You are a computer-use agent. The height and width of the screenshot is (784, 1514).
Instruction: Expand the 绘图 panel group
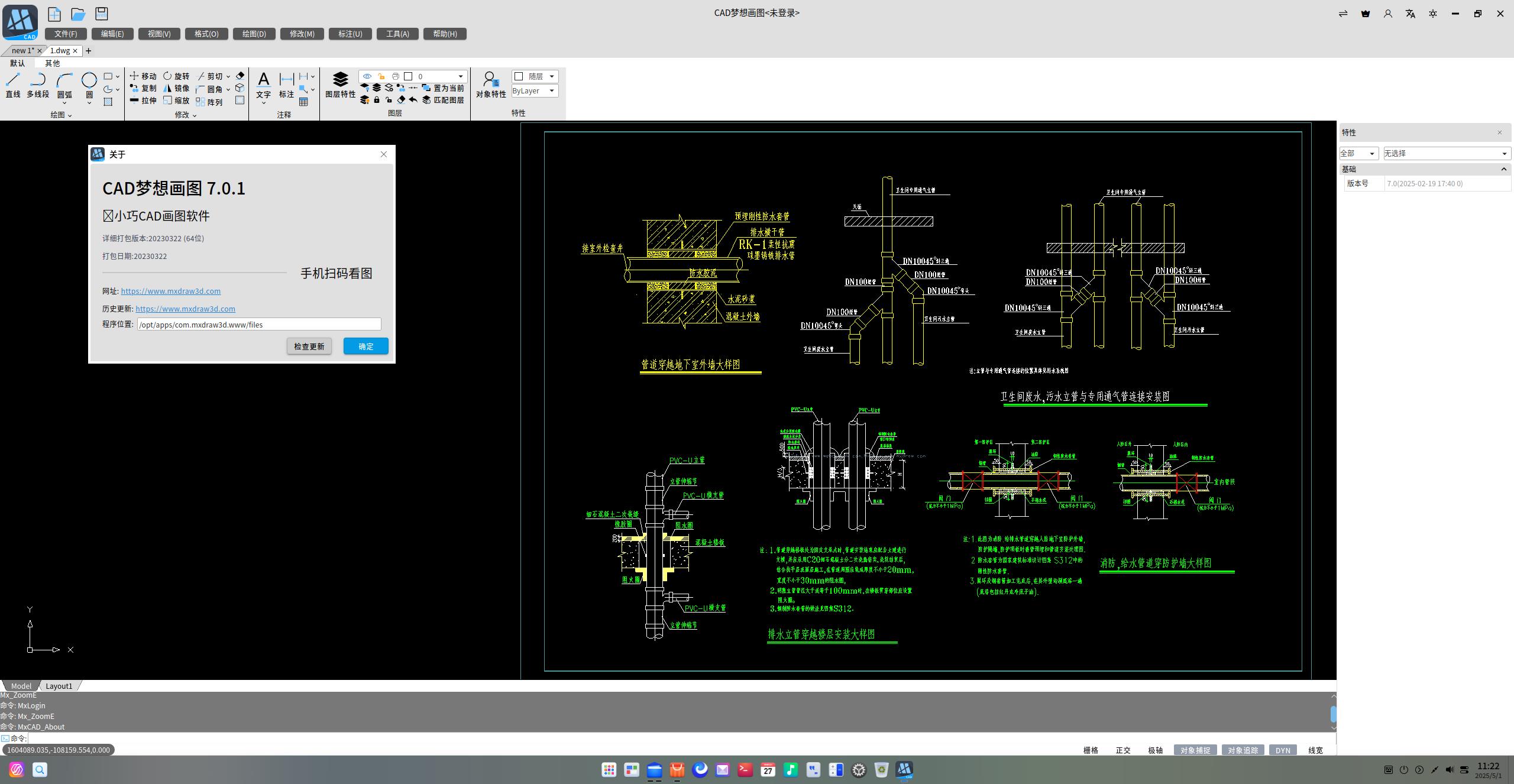click(x=61, y=115)
